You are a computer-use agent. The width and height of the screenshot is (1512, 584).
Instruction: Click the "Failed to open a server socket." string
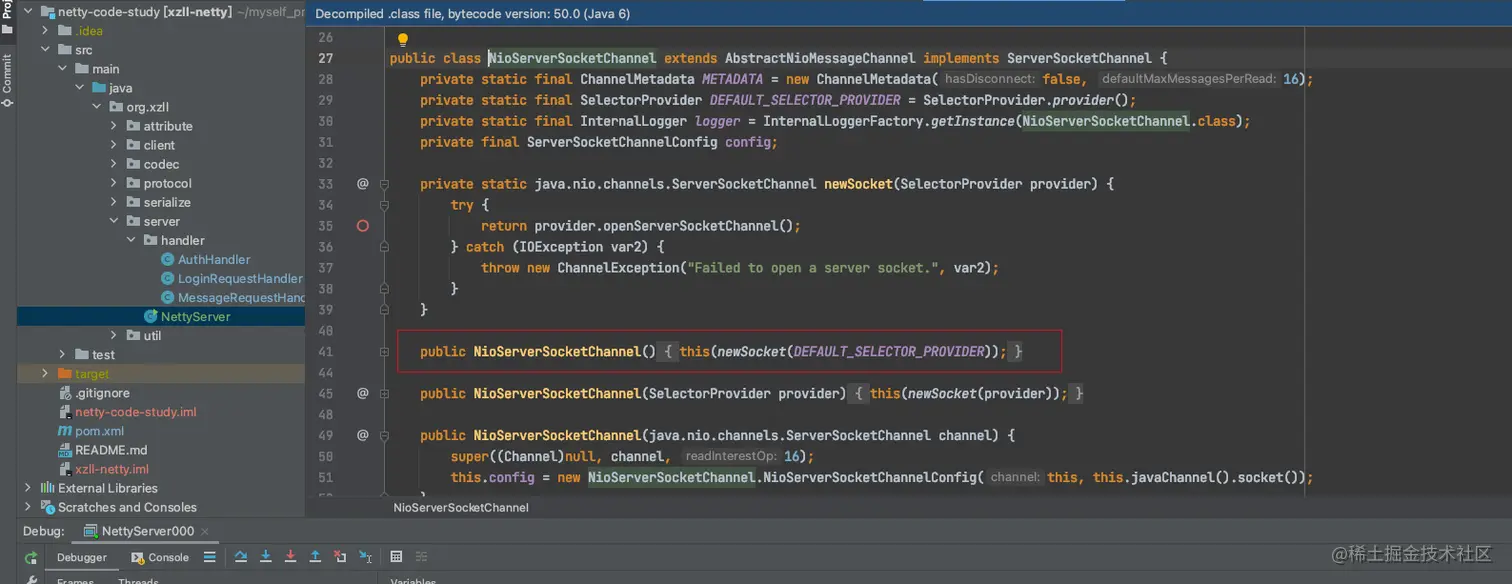click(811, 268)
